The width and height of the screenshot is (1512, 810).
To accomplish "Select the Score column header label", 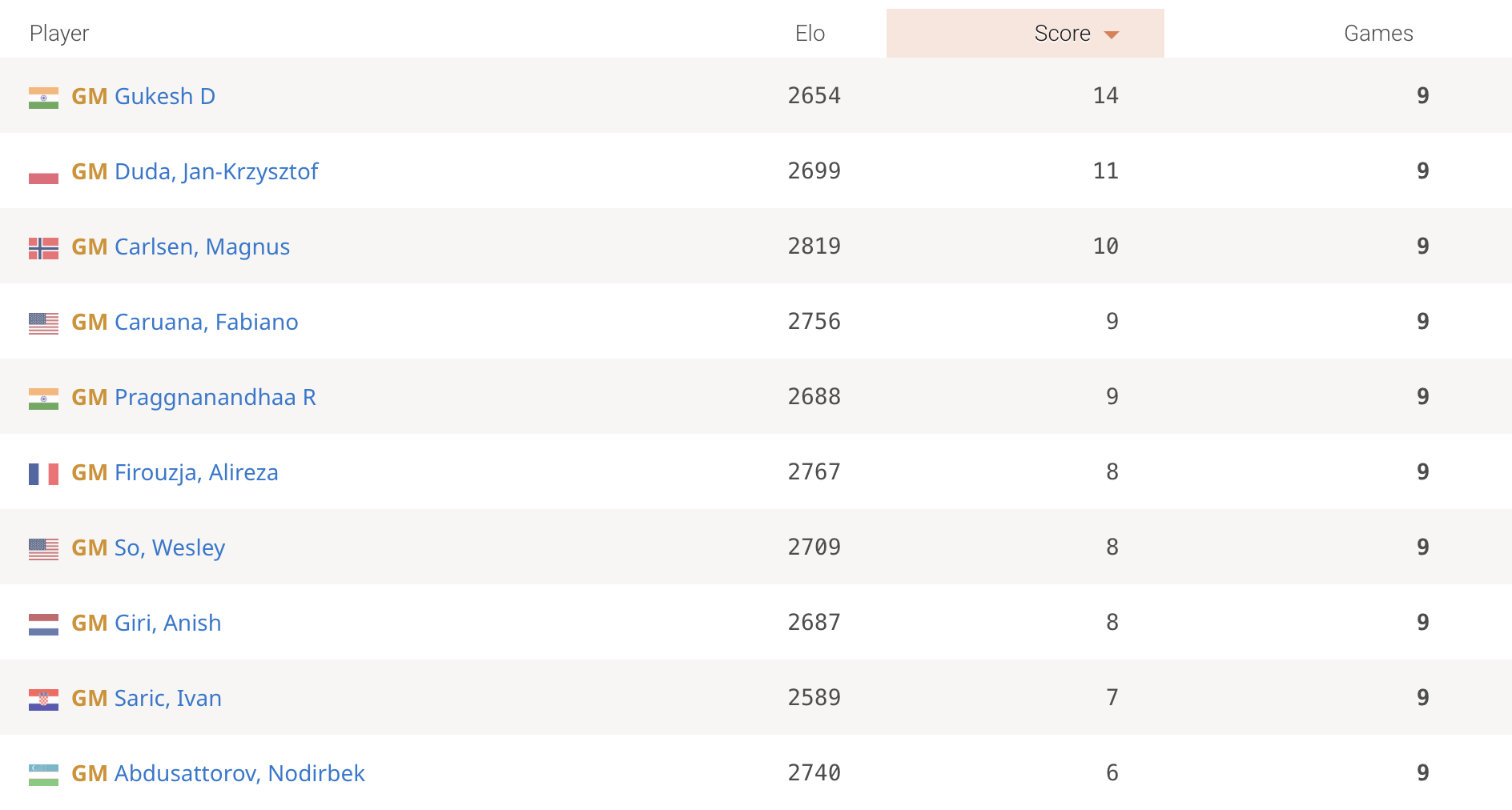I will 1062,34.
